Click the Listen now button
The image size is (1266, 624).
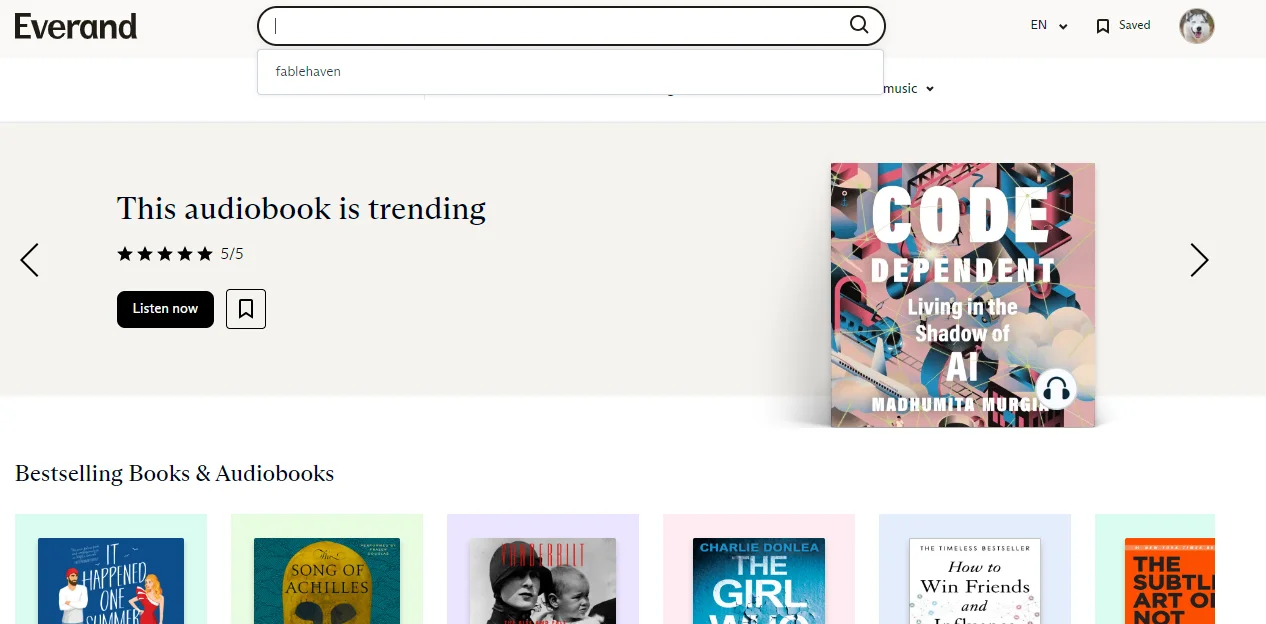click(x=165, y=309)
